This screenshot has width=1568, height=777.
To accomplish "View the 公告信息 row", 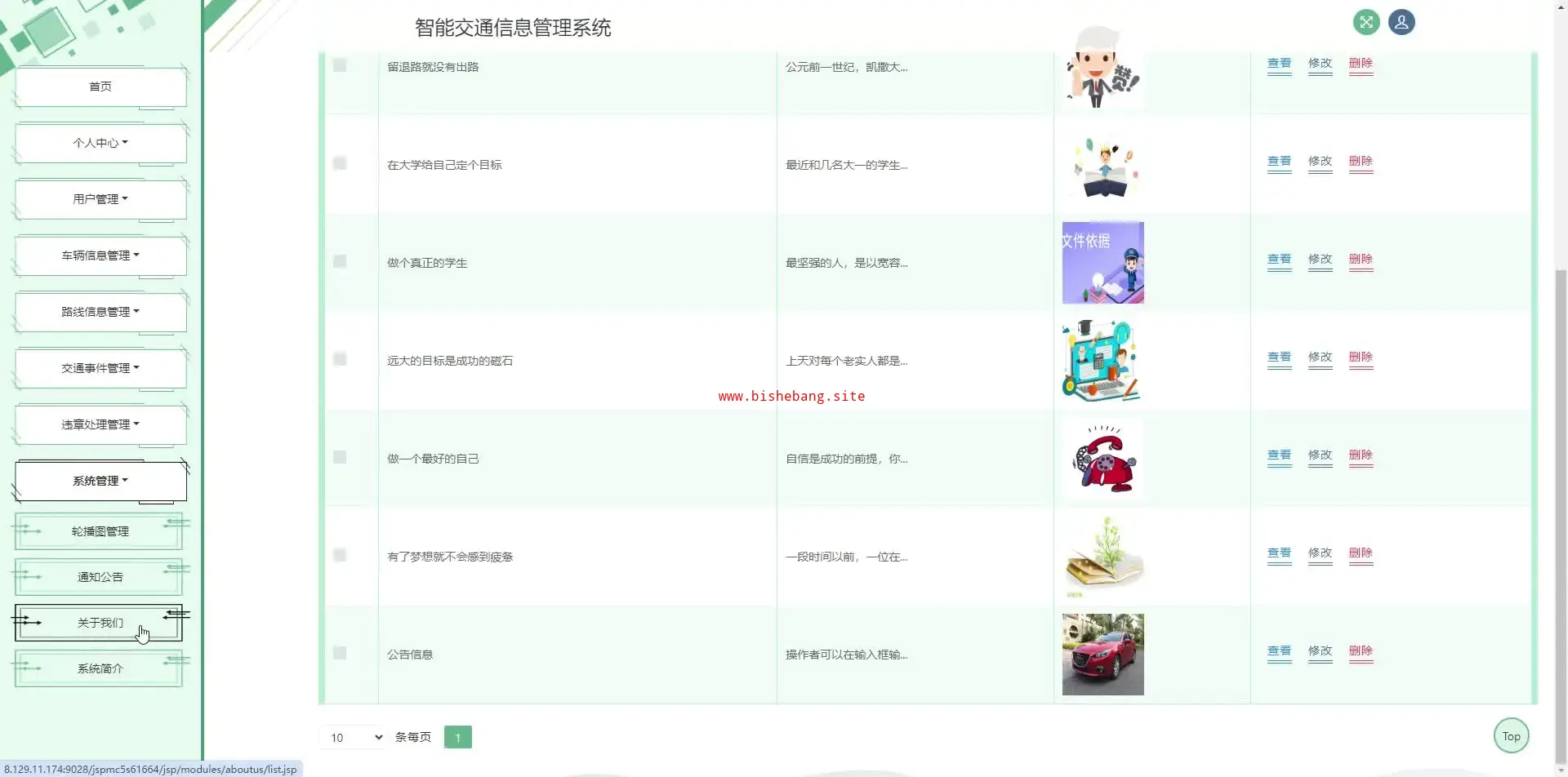I will tap(1280, 651).
